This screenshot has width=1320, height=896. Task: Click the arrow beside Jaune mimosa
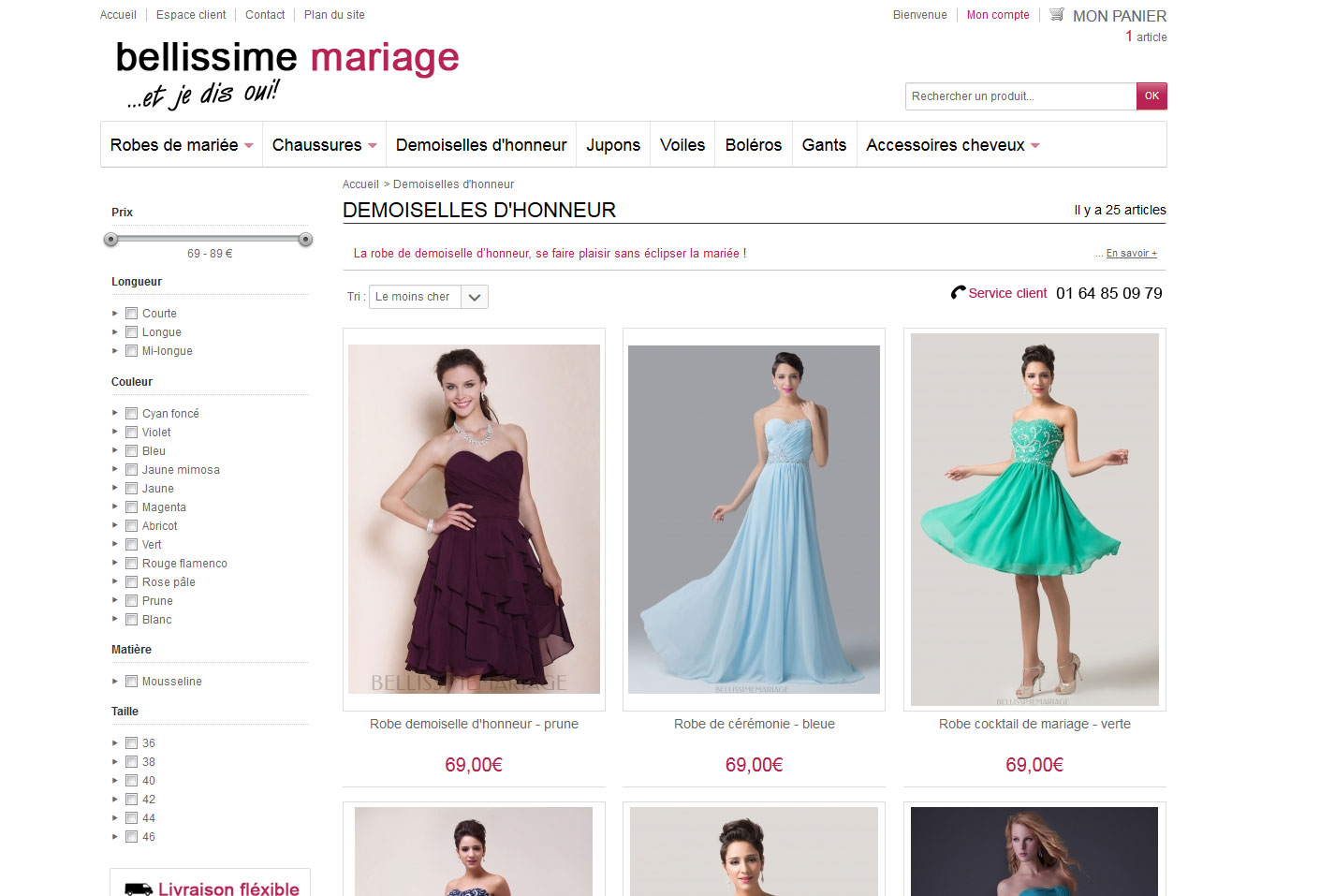coord(115,469)
